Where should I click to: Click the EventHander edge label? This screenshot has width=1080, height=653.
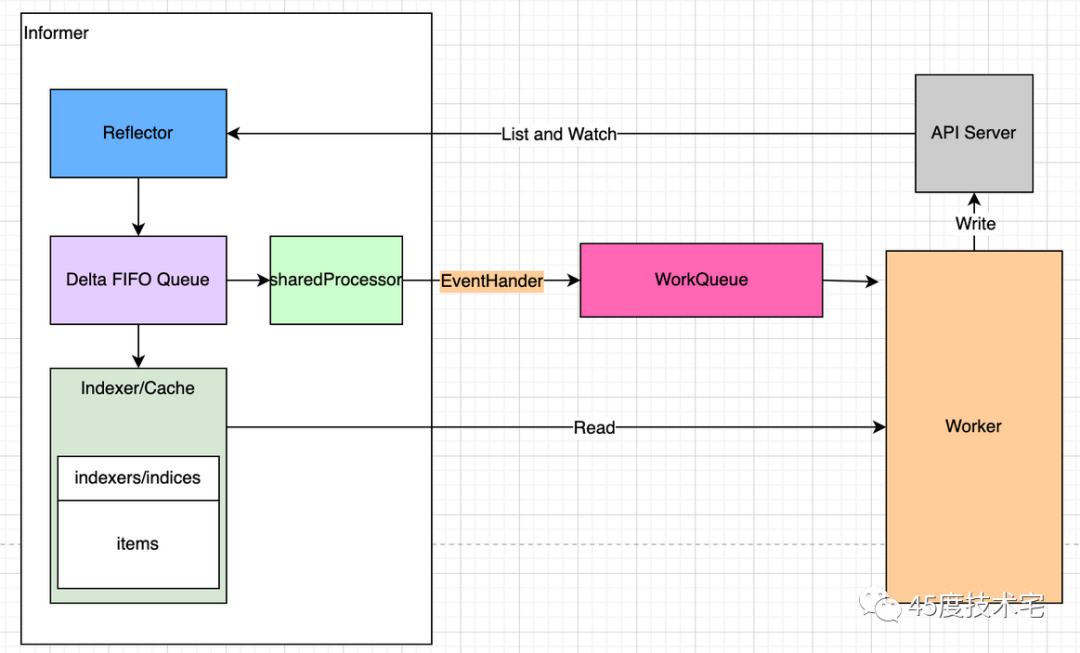pos(492,281)
